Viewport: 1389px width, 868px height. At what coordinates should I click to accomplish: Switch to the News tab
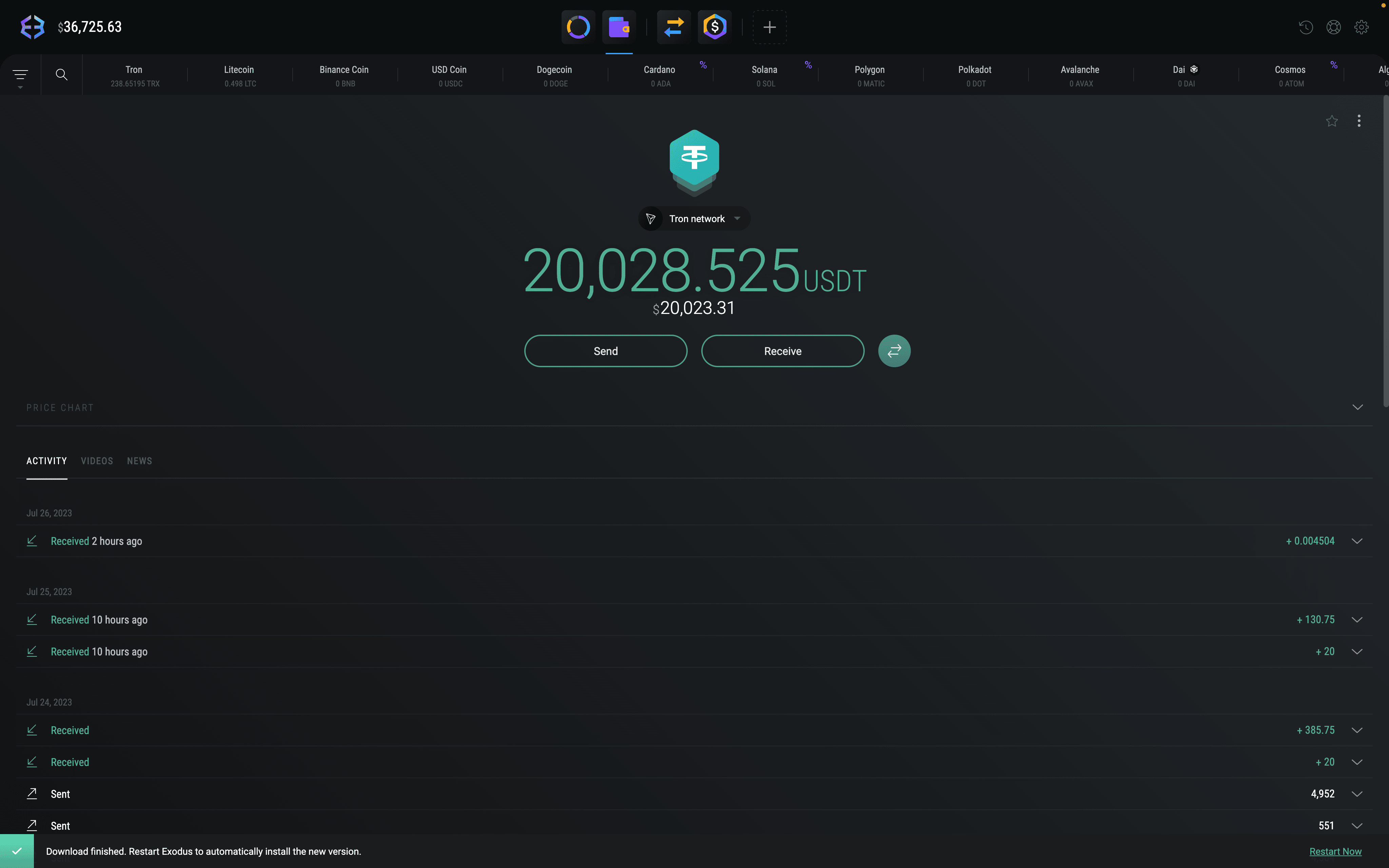[x=139, y=461]
